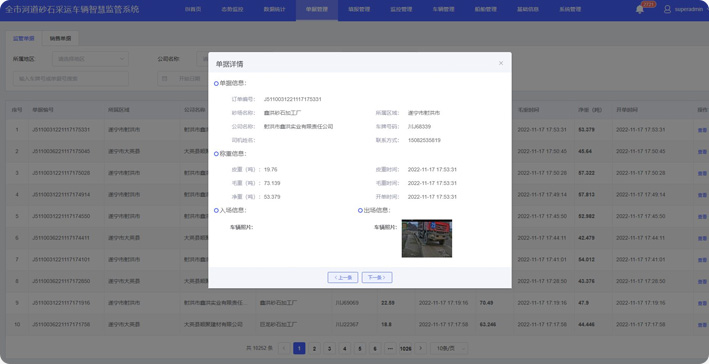Image resolution: width=709 pixels, height=364 pixels.
Task: Click the 上一条 previous record button
Action: (x=343, y=277)
